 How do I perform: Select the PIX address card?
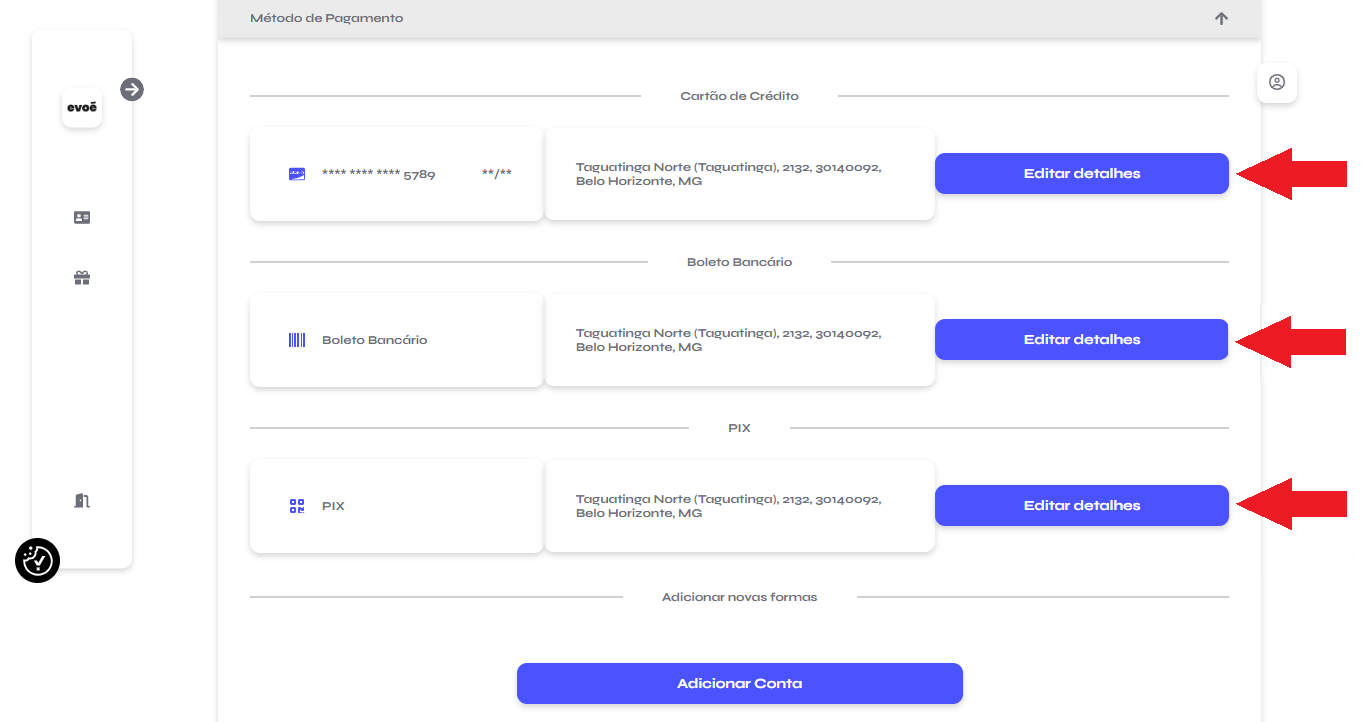[x=739, y=506]
